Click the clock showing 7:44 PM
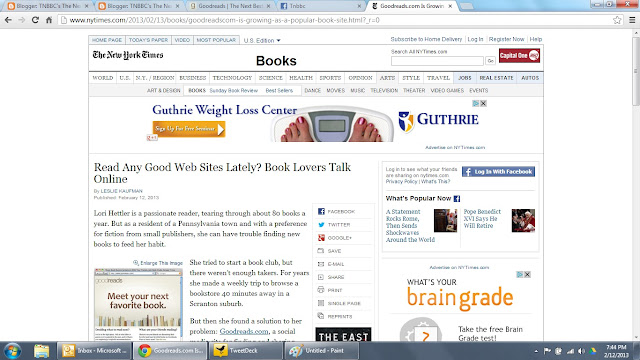Image resolution: width=640 pixels, height=360 pixels. tap(616, 347)
